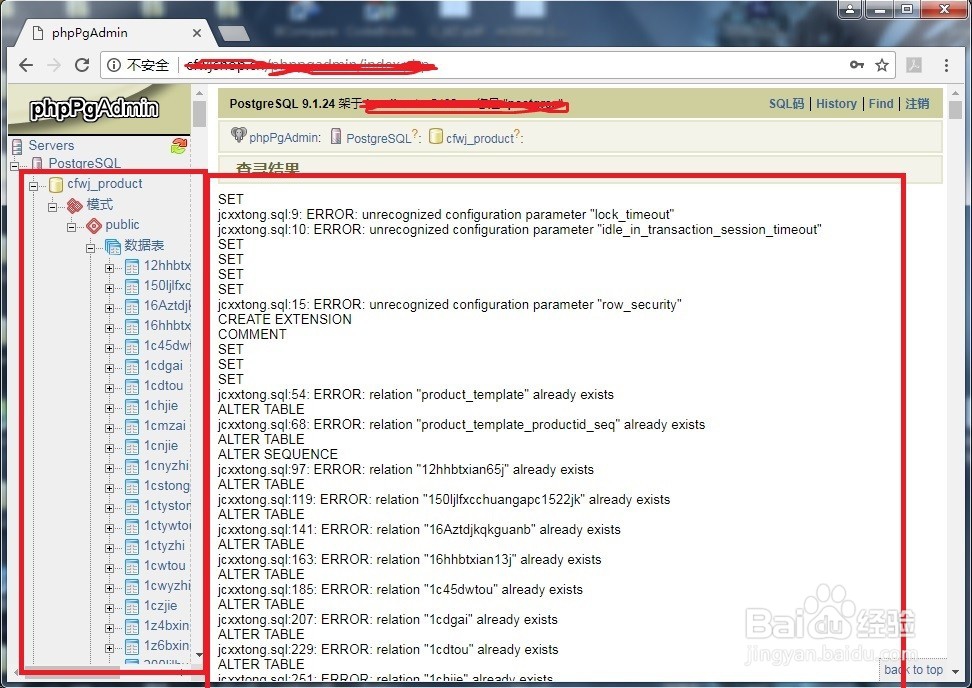Collapse the 模式 node
The width and height of the screenshot is (972, 688).
point(53,207)
